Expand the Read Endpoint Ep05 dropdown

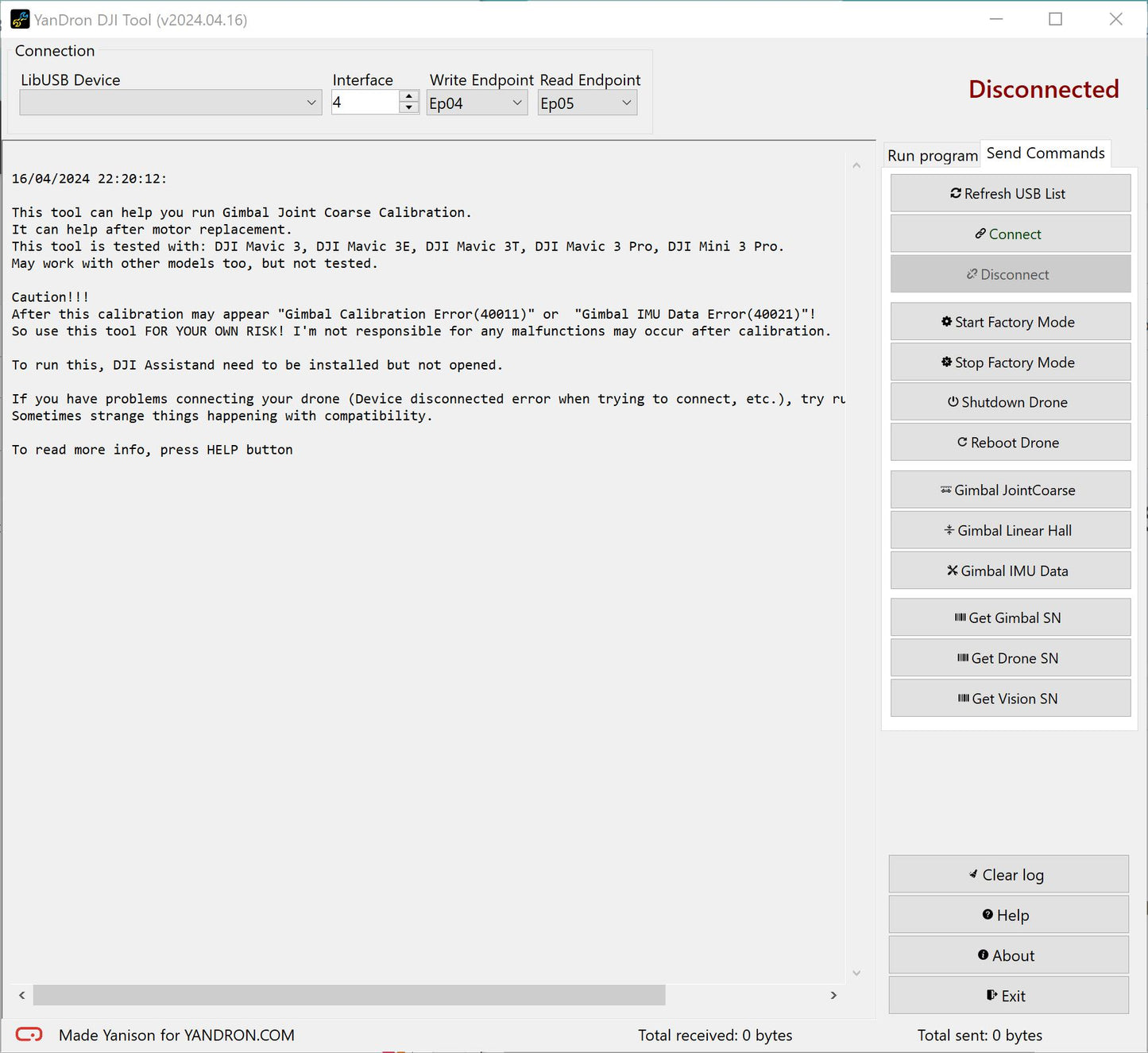coord(587,103)
